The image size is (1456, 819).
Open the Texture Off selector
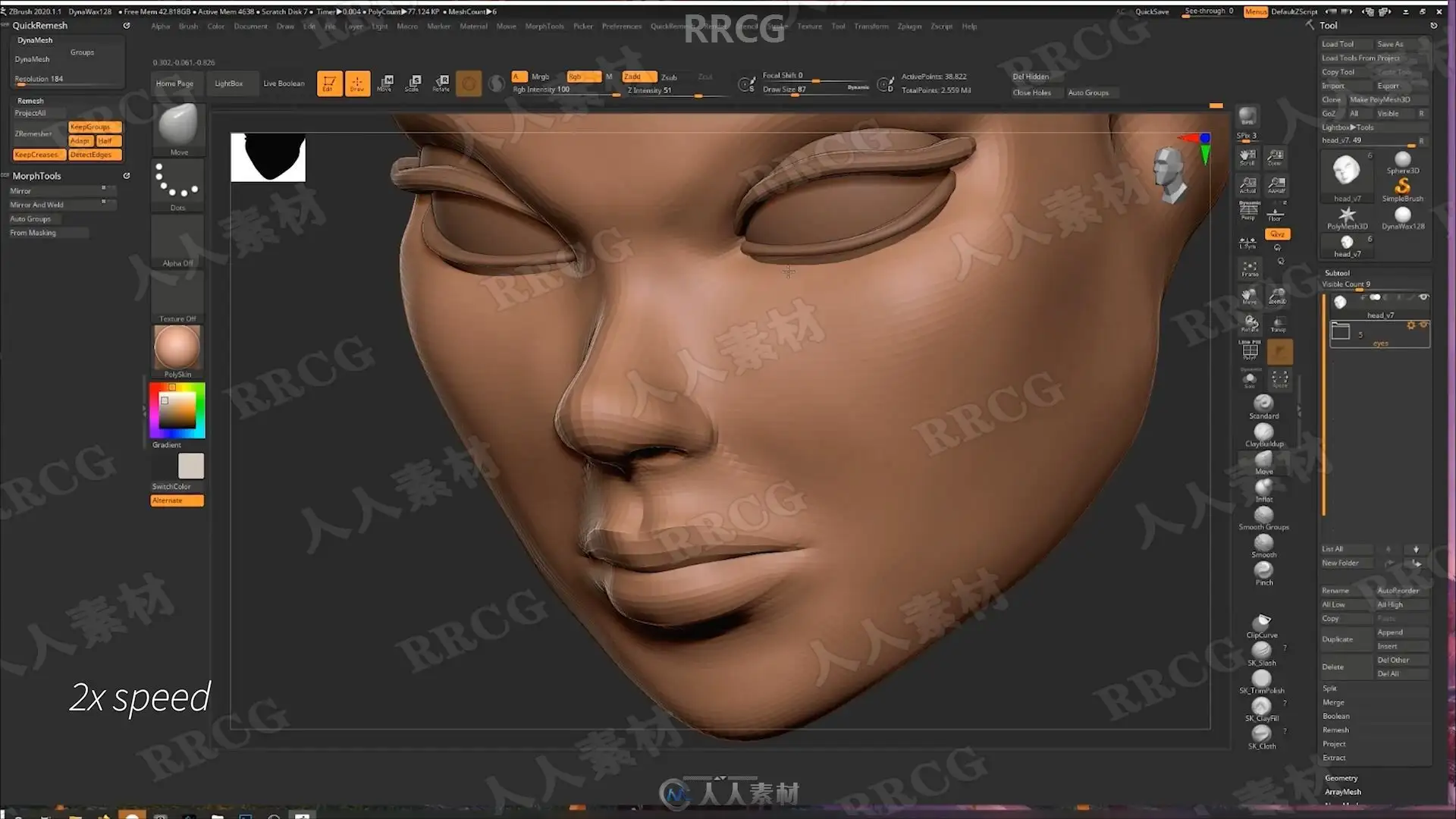coord(178,297)
